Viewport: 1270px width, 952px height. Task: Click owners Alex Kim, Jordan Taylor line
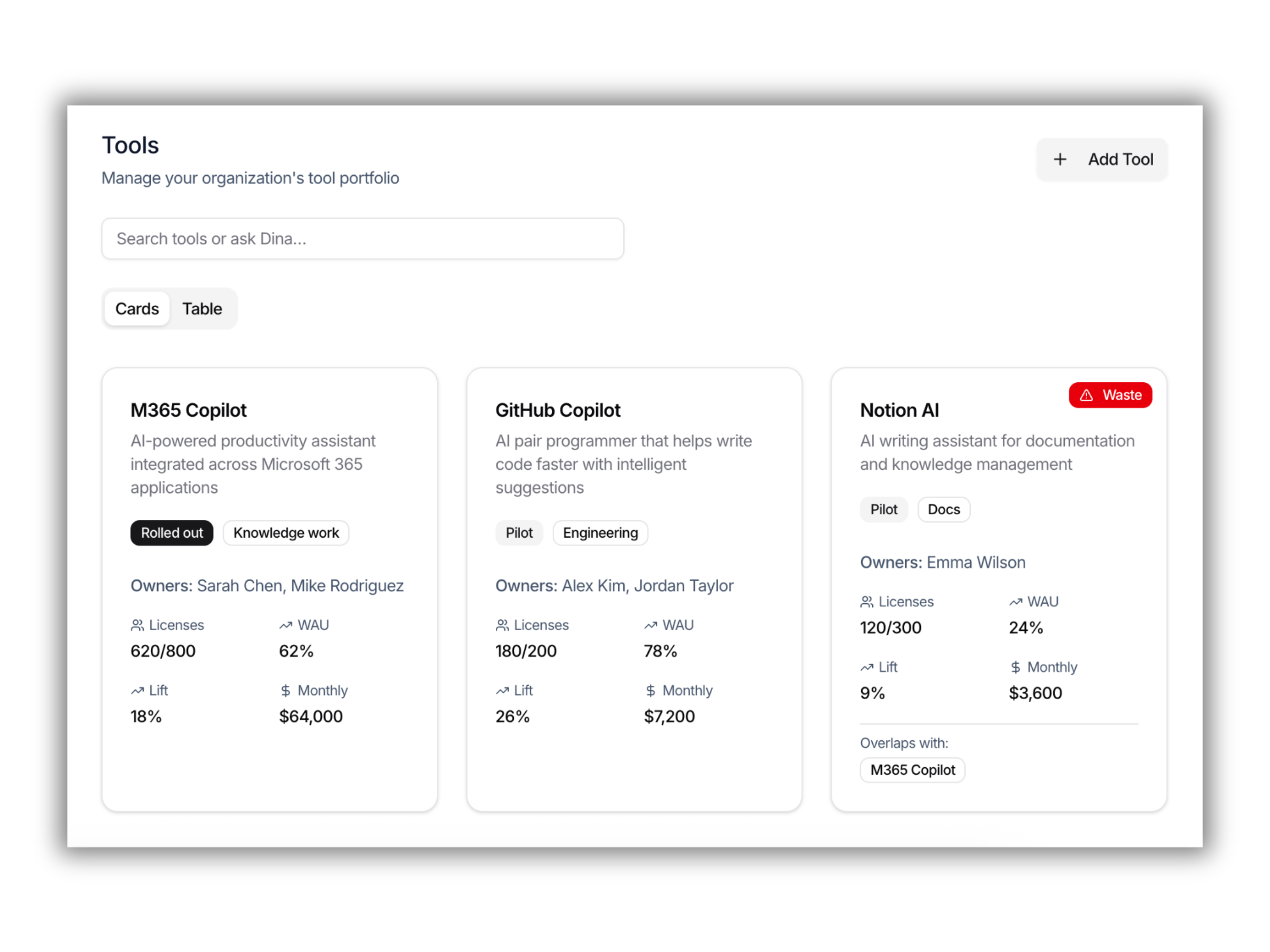614,585
